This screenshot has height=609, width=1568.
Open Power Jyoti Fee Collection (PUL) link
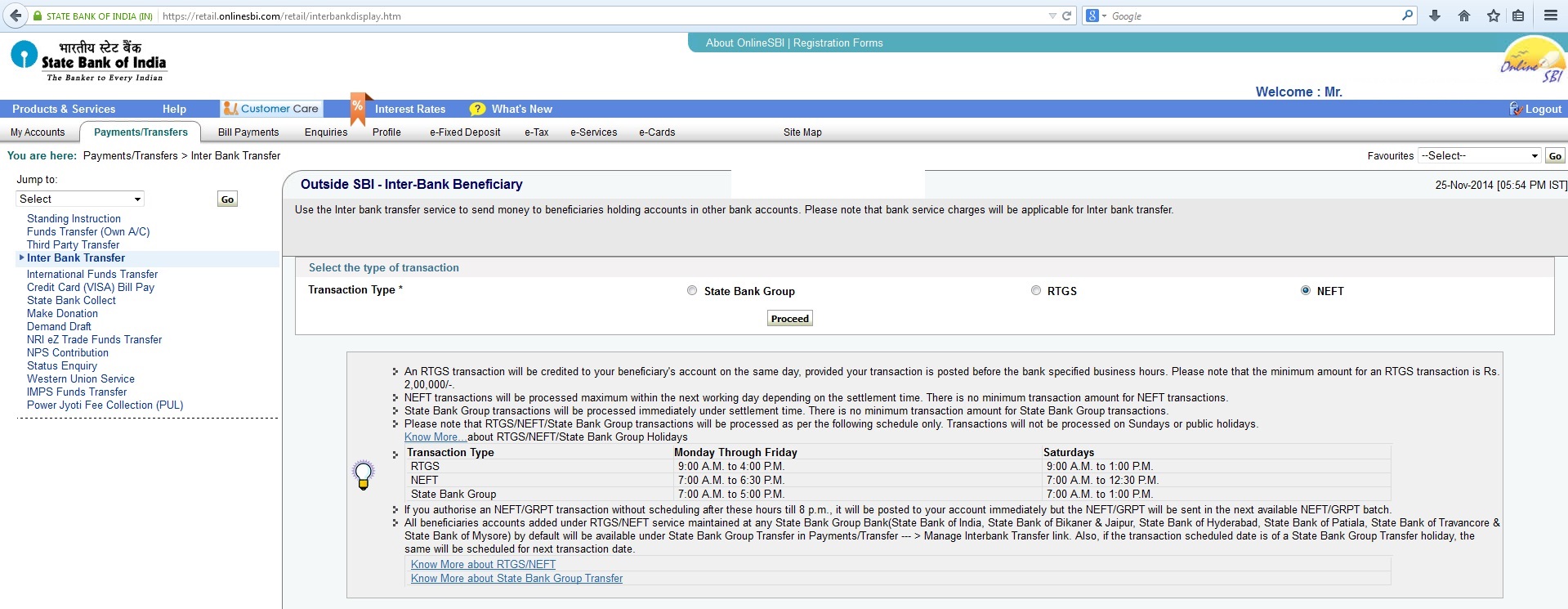pos(105,405)
